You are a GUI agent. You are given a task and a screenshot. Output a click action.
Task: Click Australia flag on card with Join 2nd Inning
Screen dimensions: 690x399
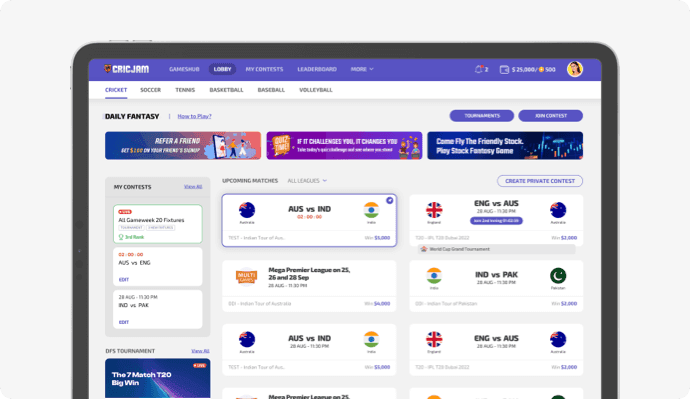coord(558,210)
